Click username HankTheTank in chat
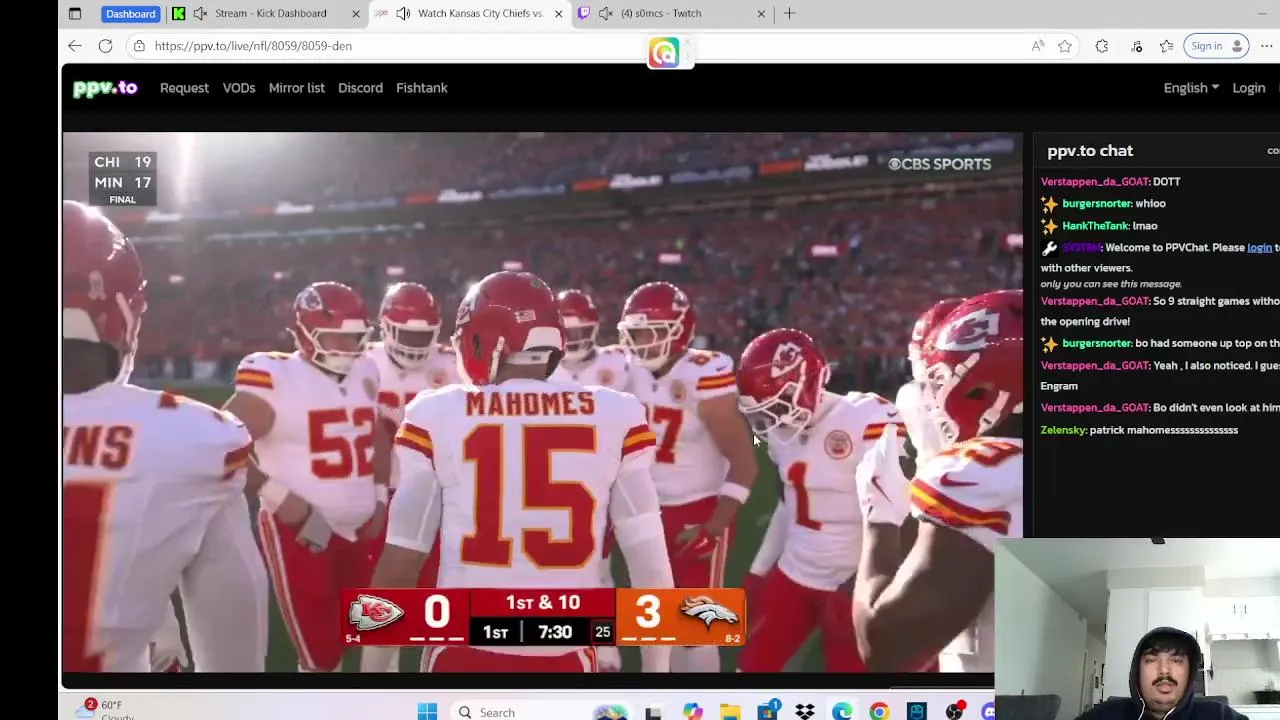1280x720 pixels. coord(1095,226)
